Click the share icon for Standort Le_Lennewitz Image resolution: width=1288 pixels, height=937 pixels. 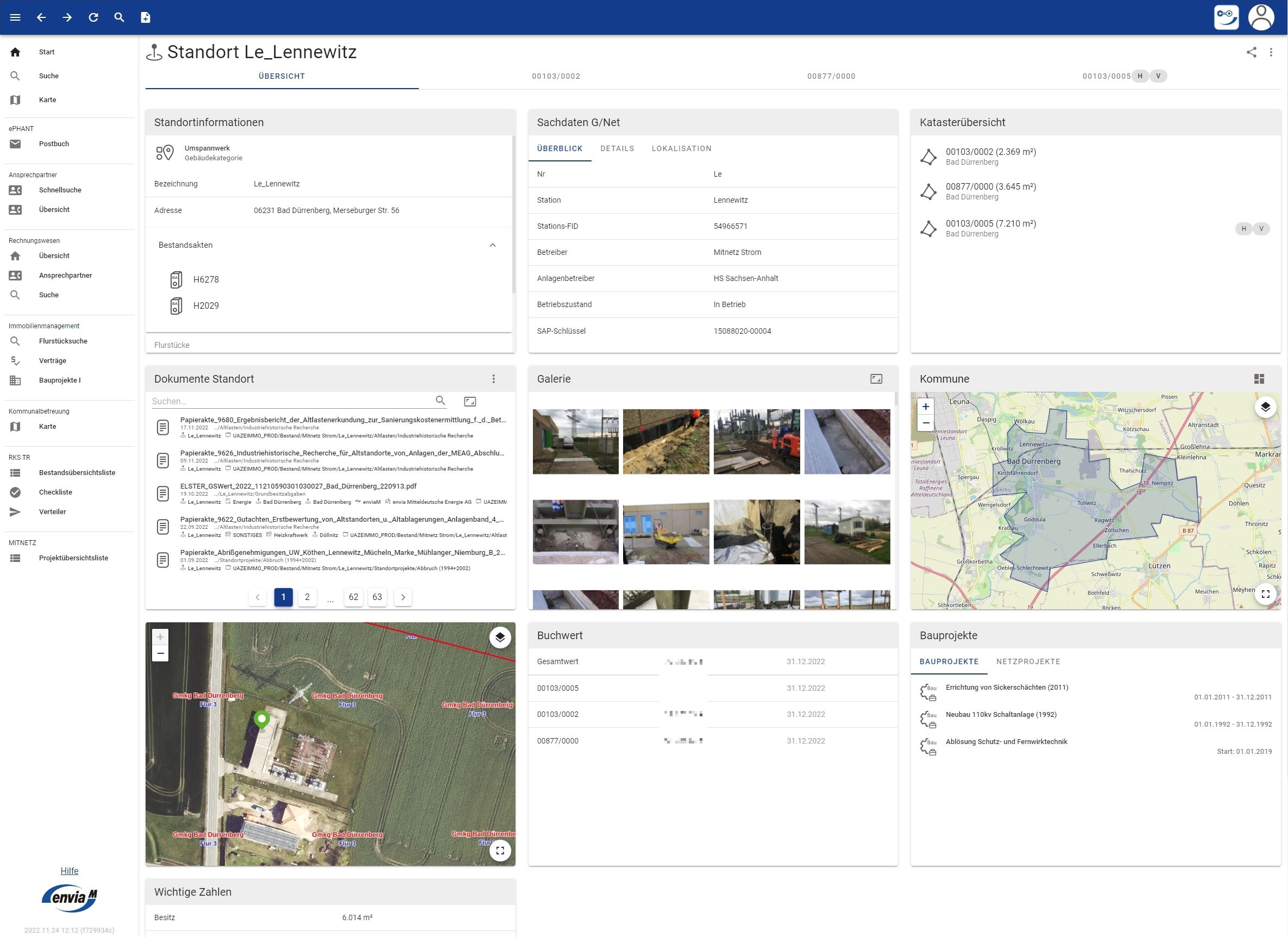(x=1251, y=52)
